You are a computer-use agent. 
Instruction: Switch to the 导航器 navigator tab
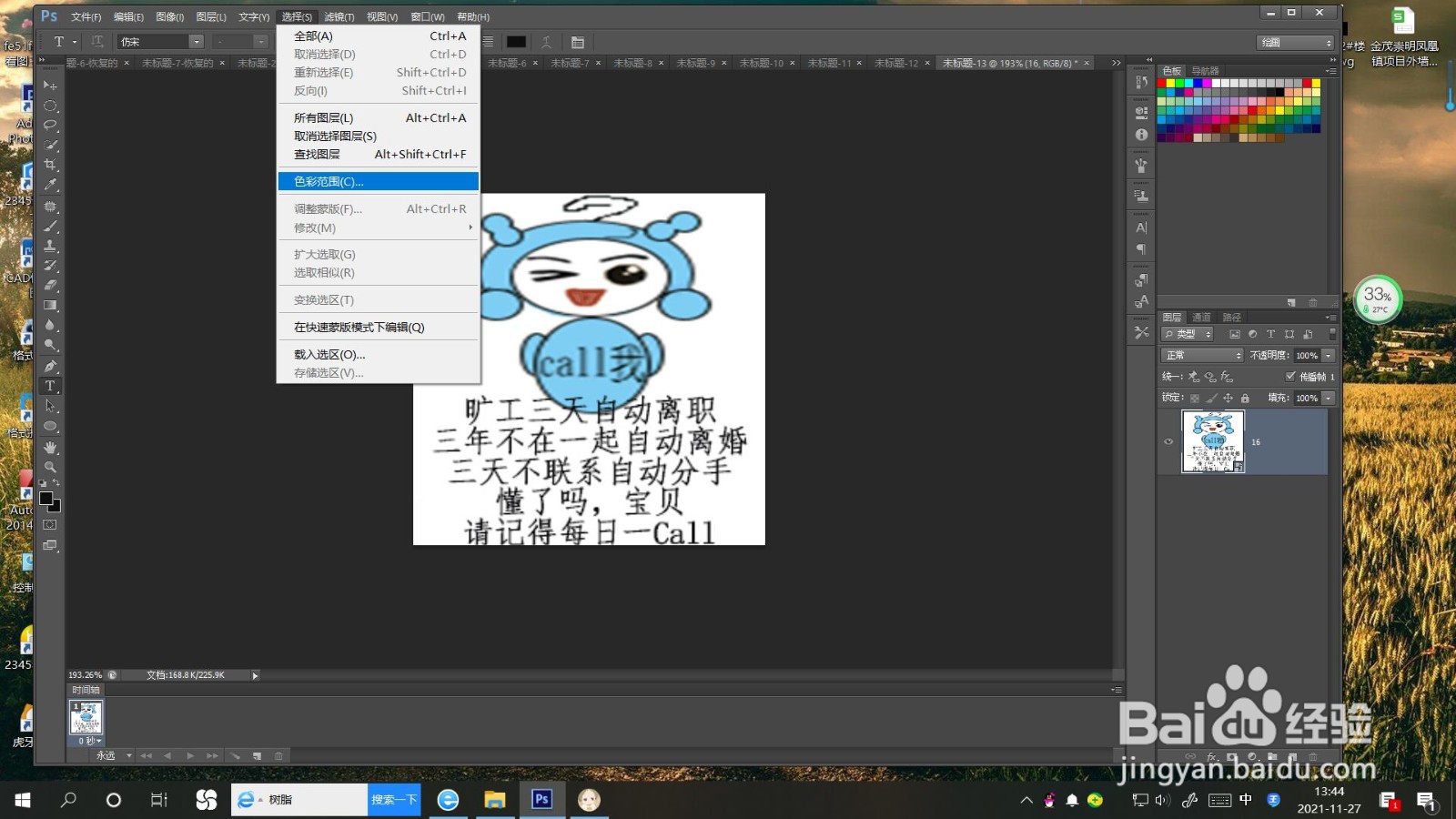[x=1206, y=71]
